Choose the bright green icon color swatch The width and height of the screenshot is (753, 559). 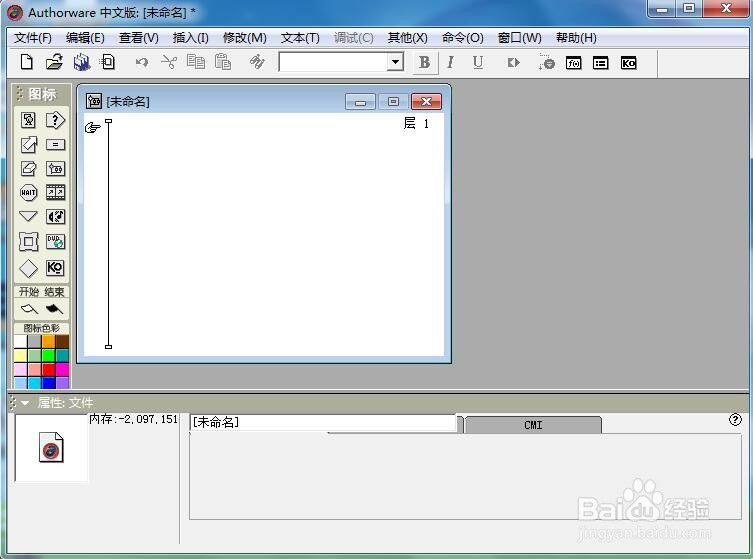pos(49,355)
